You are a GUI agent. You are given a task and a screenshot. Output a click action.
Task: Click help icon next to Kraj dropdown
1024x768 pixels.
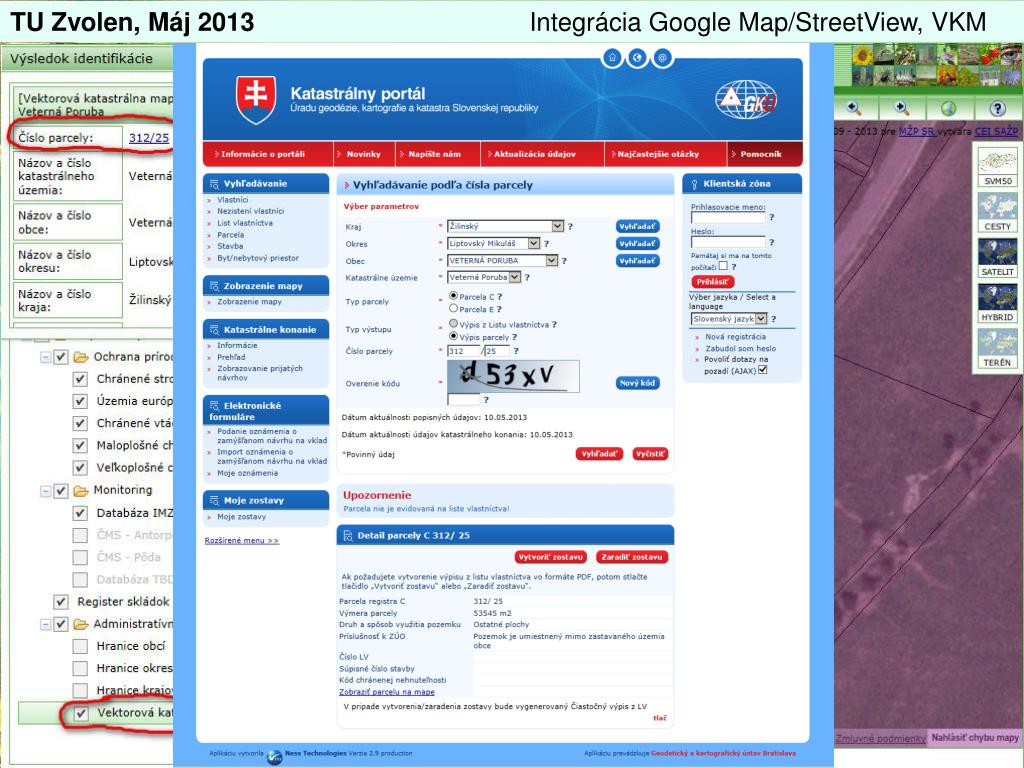click(x=570, y=226)
